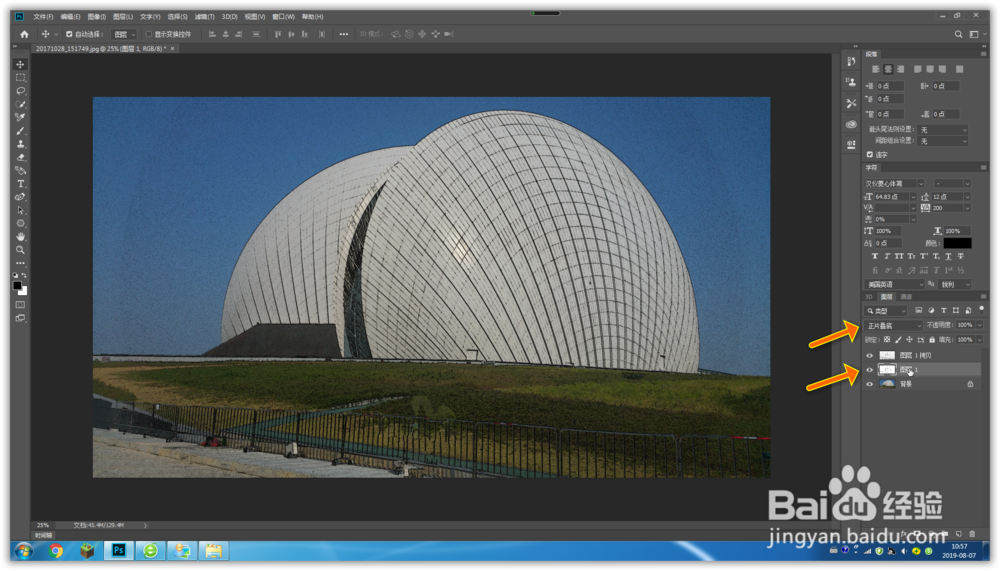Click lock all padlock icon

(932, 339)
